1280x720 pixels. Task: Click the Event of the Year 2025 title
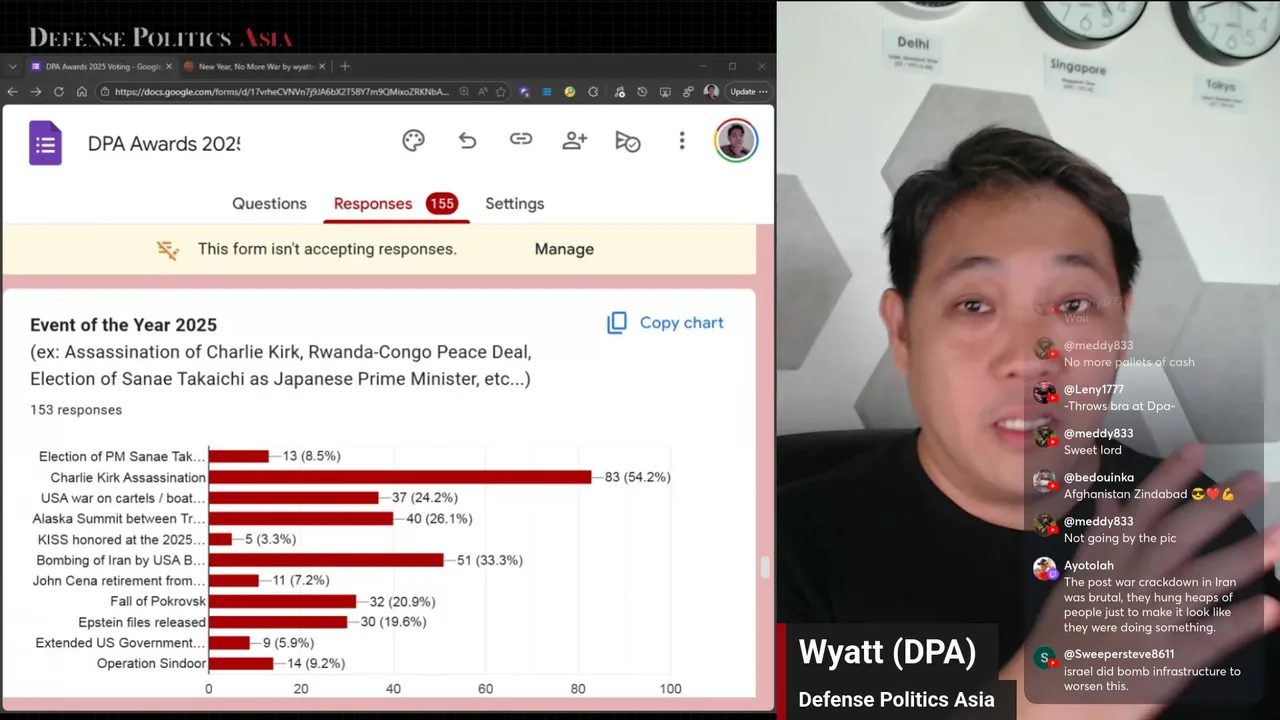123,325
